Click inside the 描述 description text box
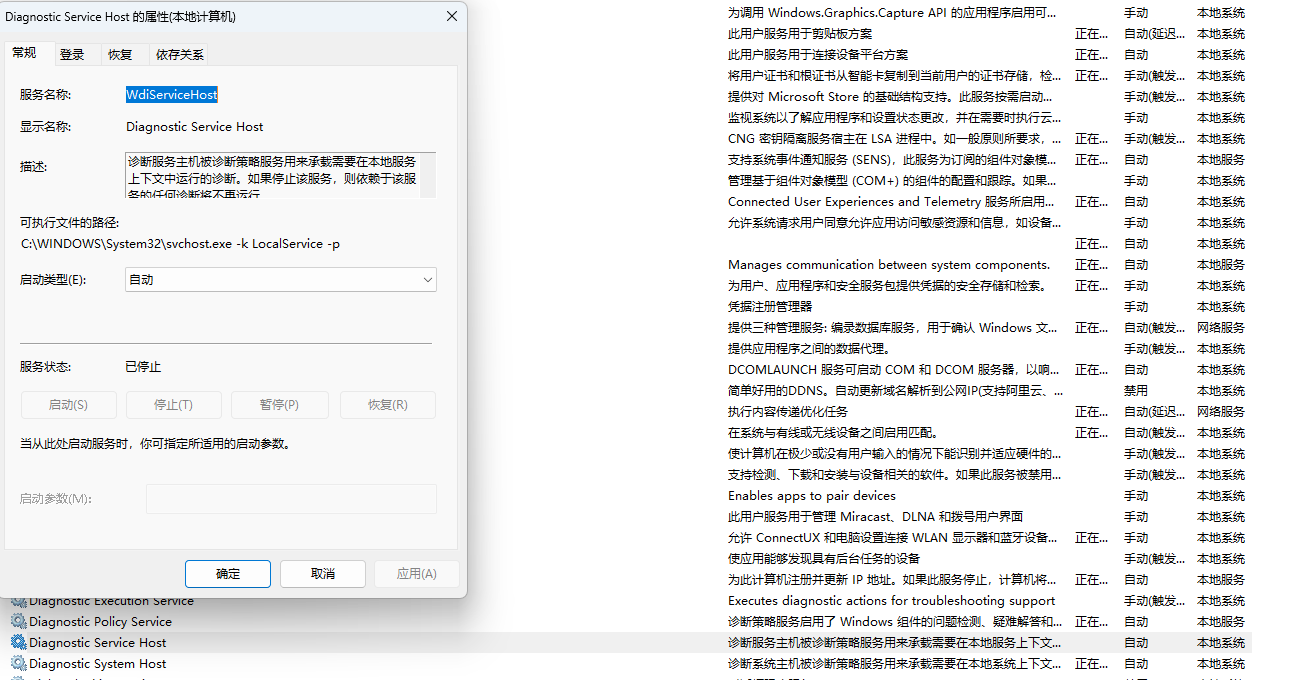 coord(281,175)
